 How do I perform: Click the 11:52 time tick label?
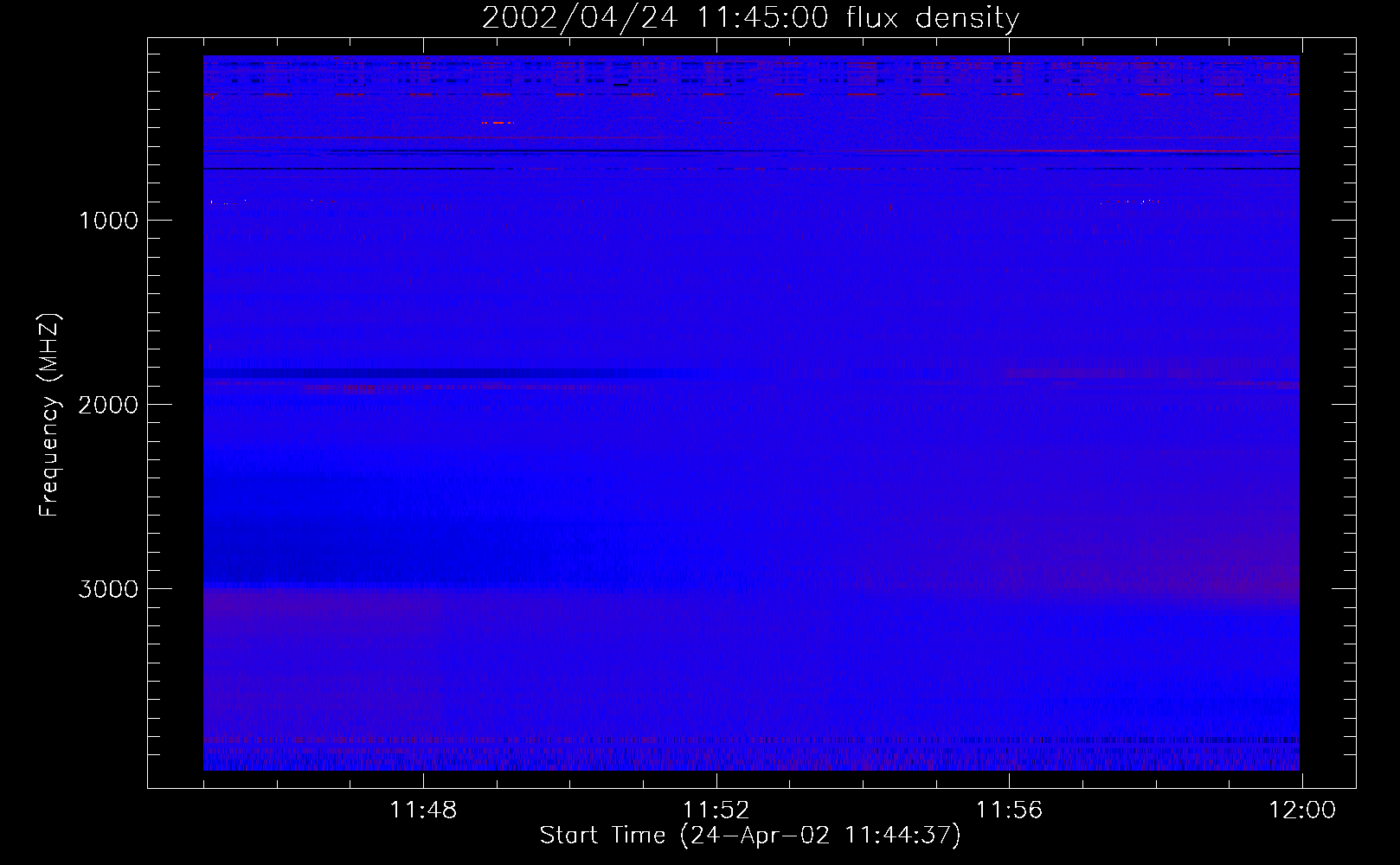(716, 811)
